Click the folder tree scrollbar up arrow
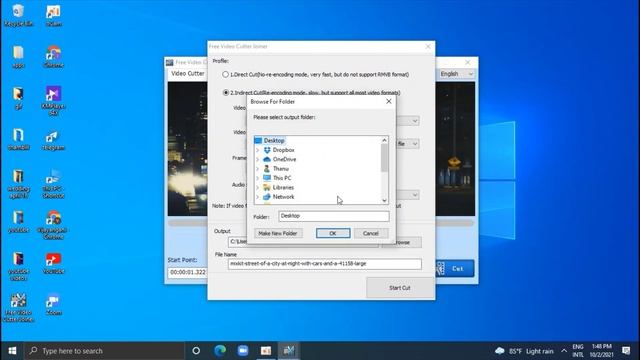 pos(384,140)
